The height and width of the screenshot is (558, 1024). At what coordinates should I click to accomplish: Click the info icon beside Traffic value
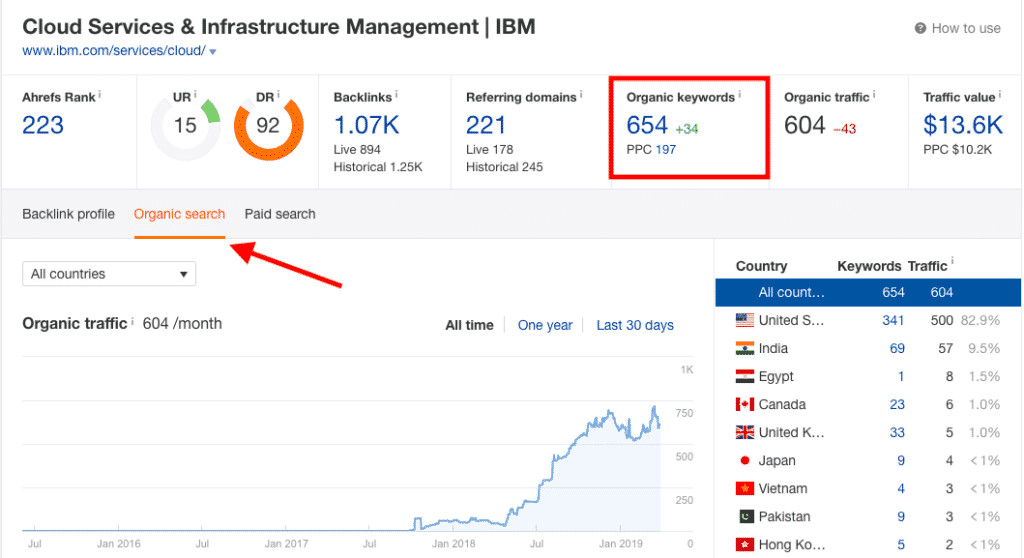click(1000, 95)
